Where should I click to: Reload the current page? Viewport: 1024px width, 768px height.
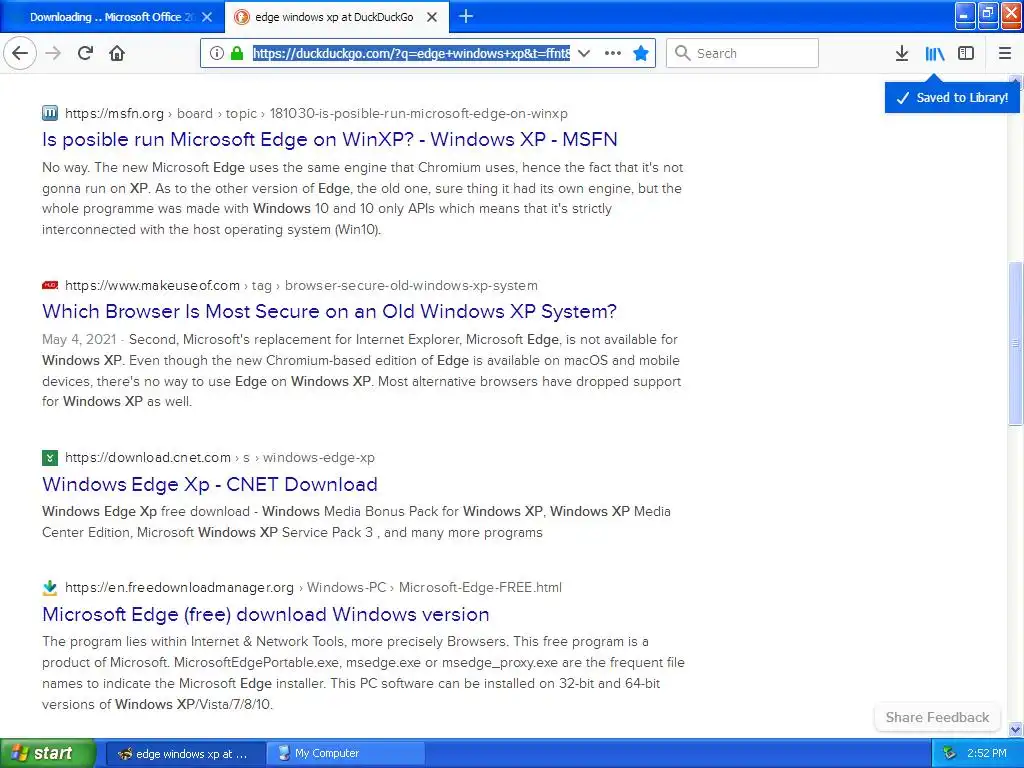[86, 53]
